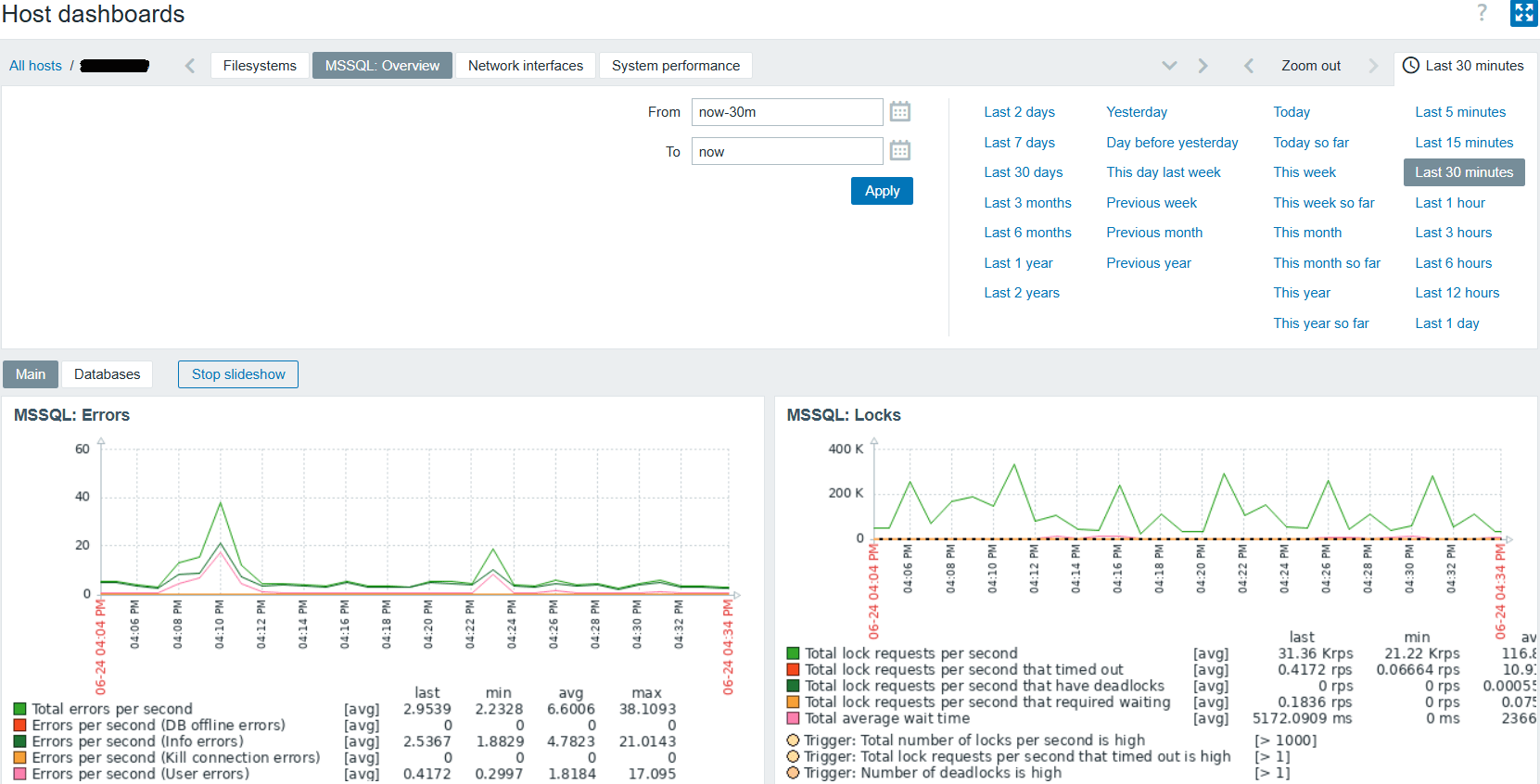The width and height of the screenshot is (1540, 784).
Task: Select the Last 7 days range
Action: (1019, 143)
